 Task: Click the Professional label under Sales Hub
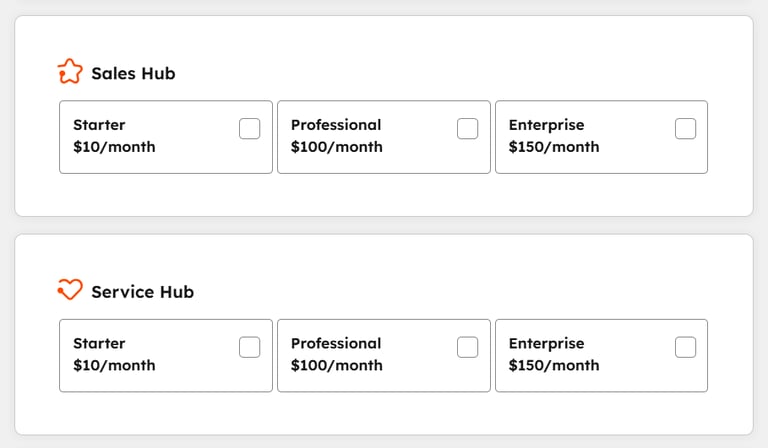[x=336, y=125]
